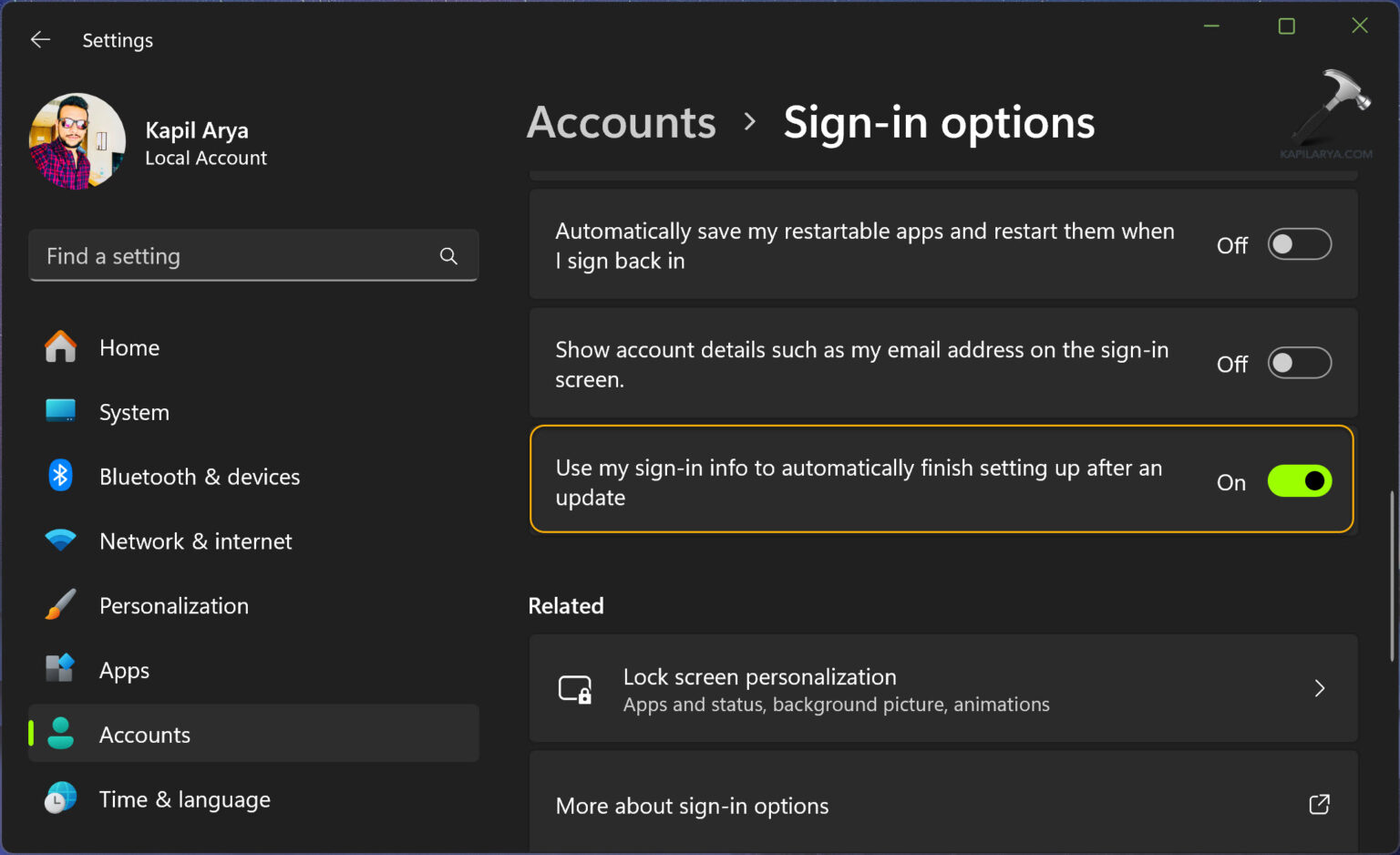This screenshot has height=855, width=1400.
Task: Select Time & language in sidebar
Action: pos(253,799)
